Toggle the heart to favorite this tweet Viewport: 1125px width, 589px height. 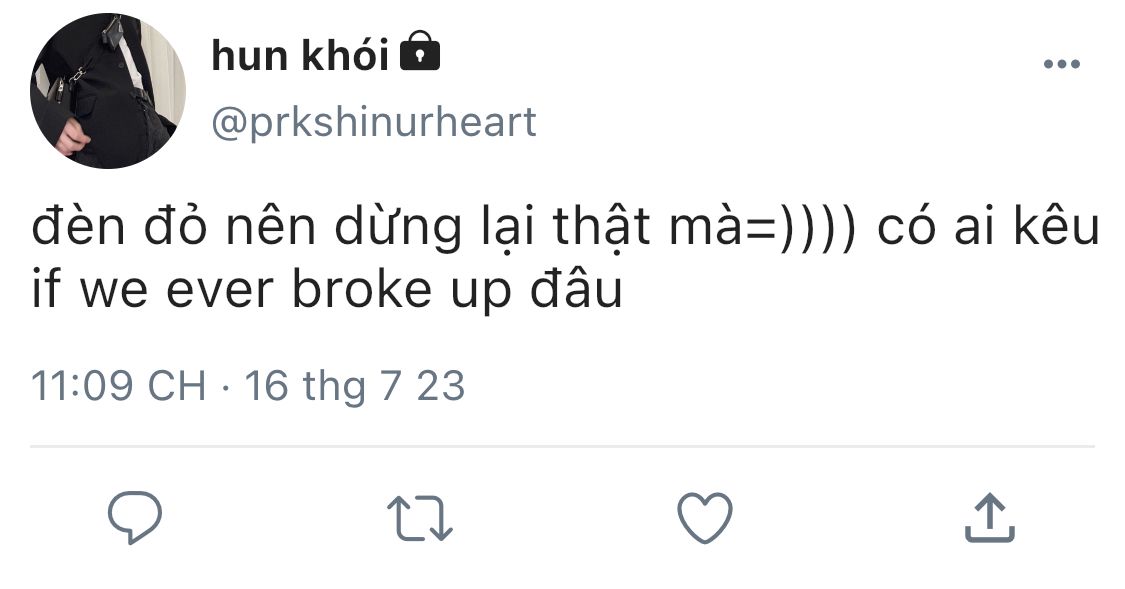(705, 517)
